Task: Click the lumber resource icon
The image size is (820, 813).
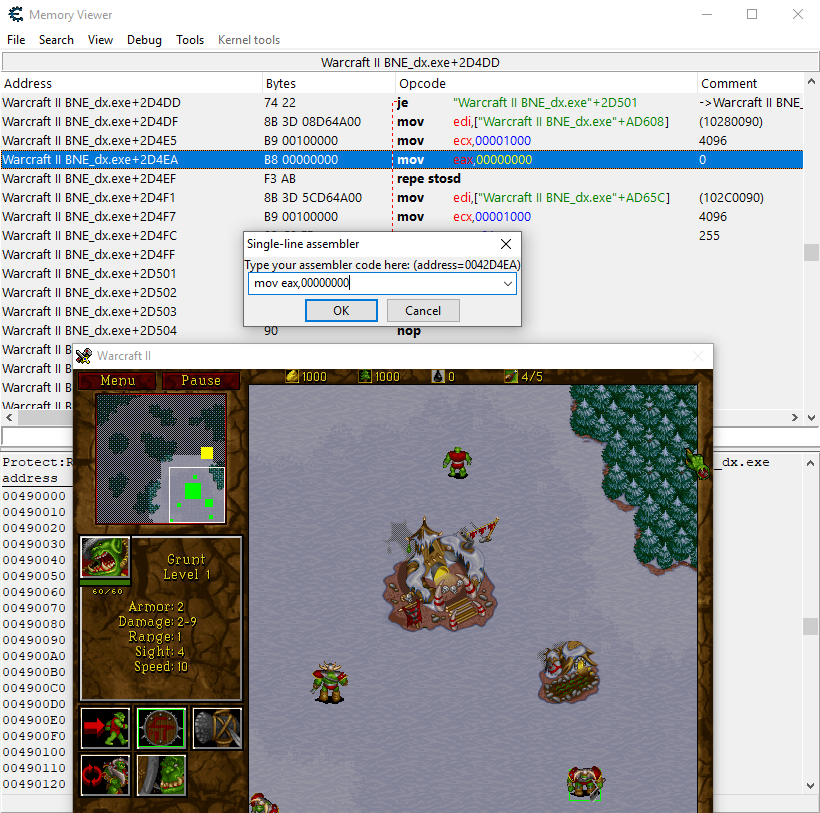Action: click(365, 376)
